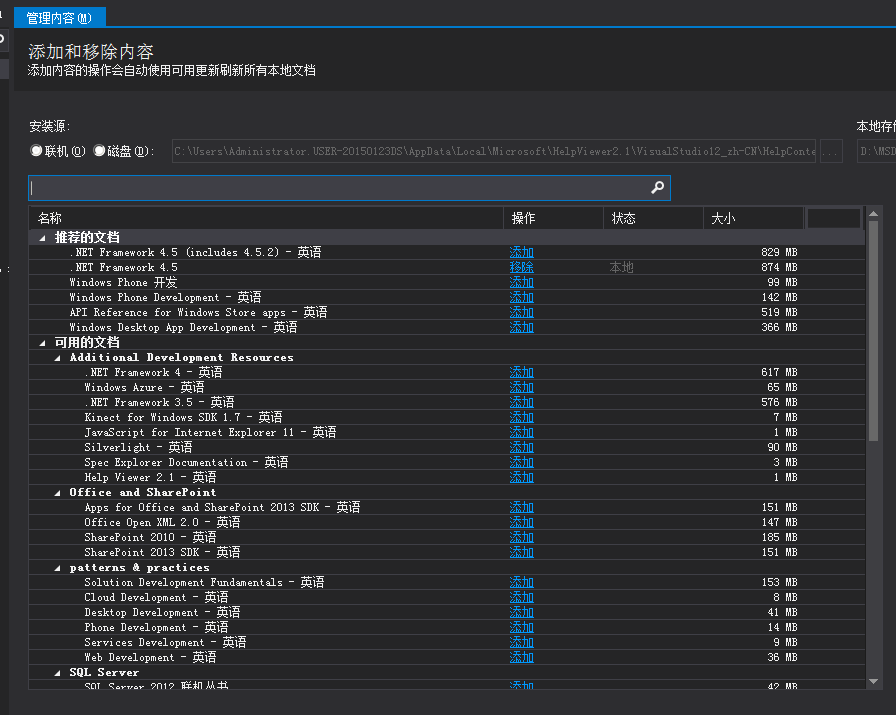This screenshot has height=715, width=896.
Task: Click the search magnifier icon
Action: tap(657, 187)
